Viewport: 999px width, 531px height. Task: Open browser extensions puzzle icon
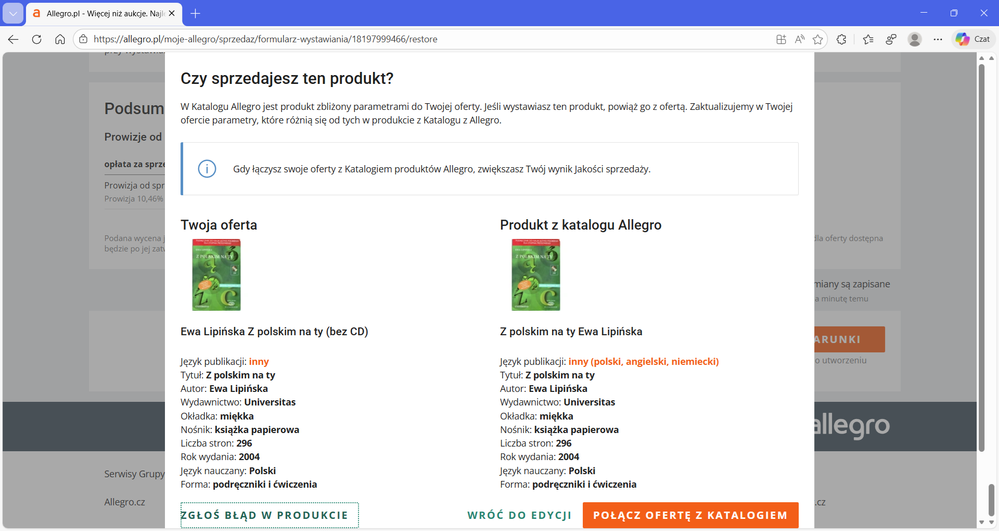click(842, 39)
